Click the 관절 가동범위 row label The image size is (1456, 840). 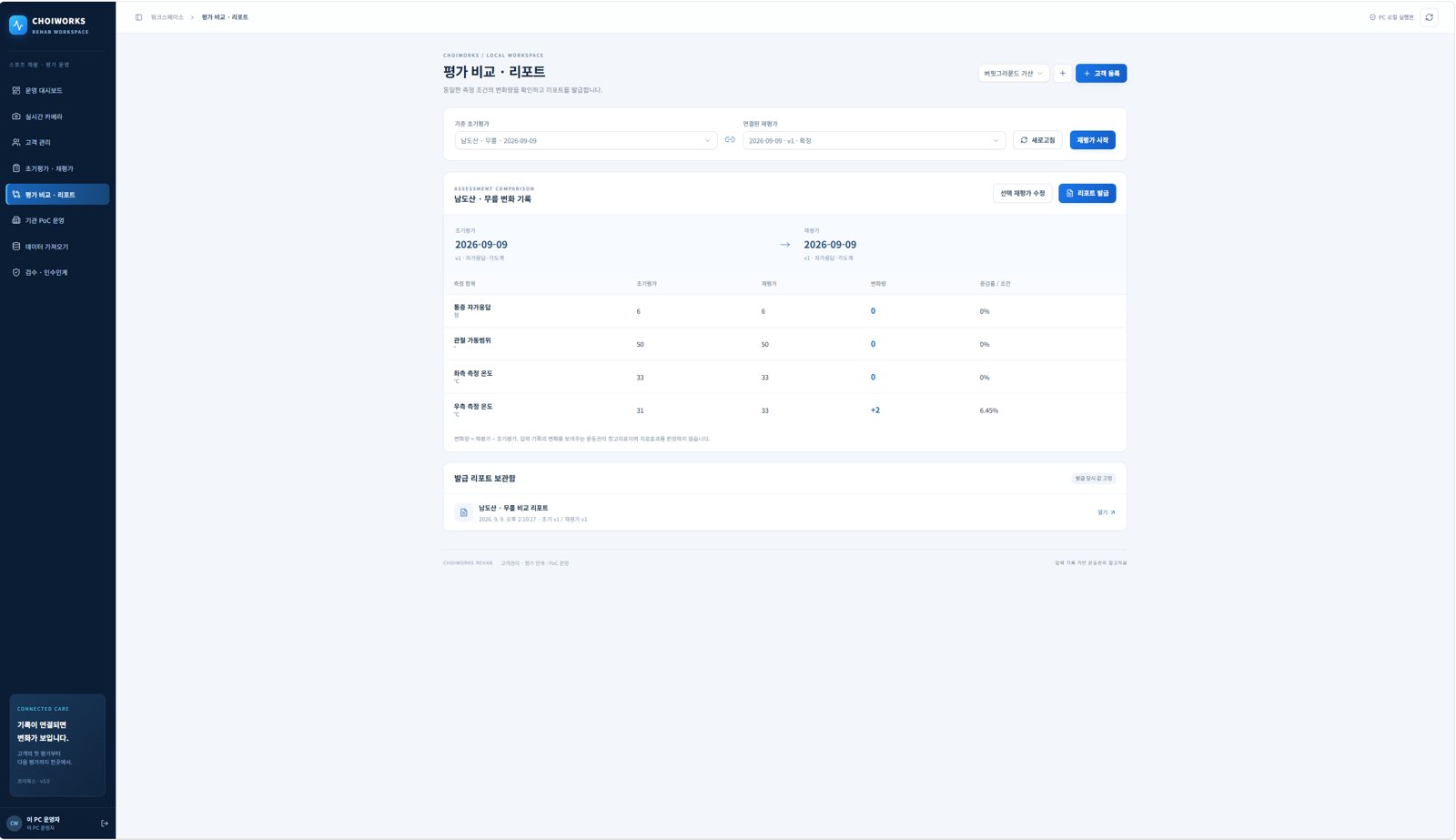472,340
